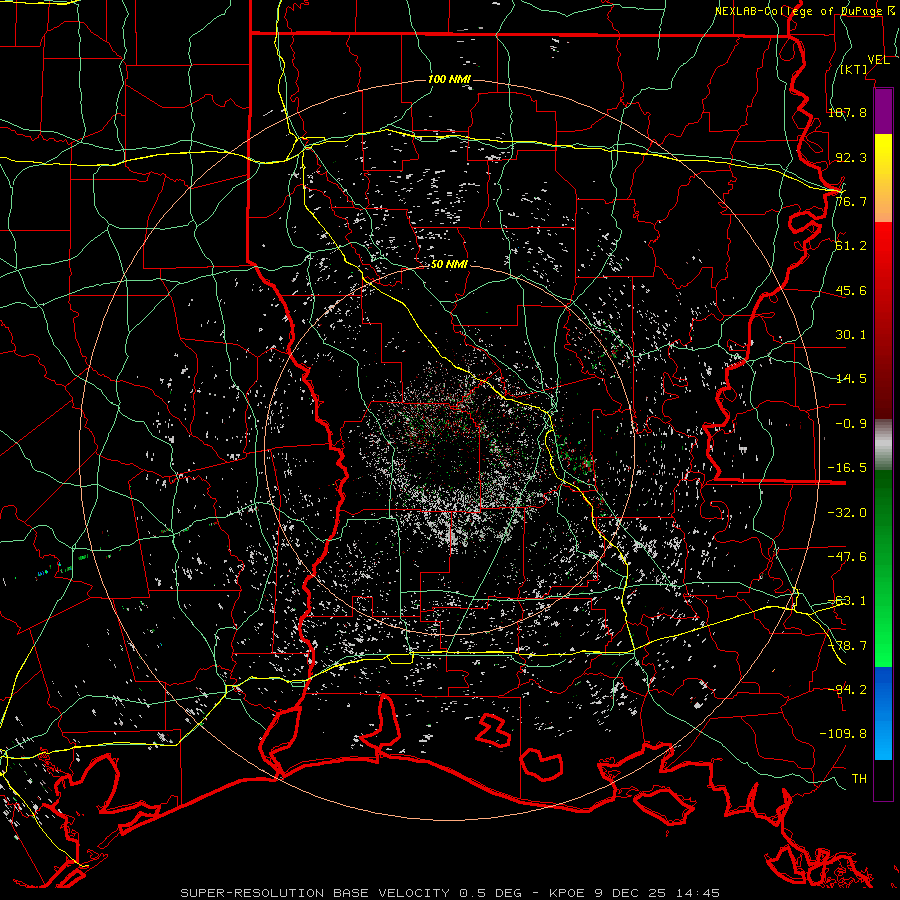Click the 45.6 velocity scale value
This screenshot has height=900, width=900.
(851, 290)
